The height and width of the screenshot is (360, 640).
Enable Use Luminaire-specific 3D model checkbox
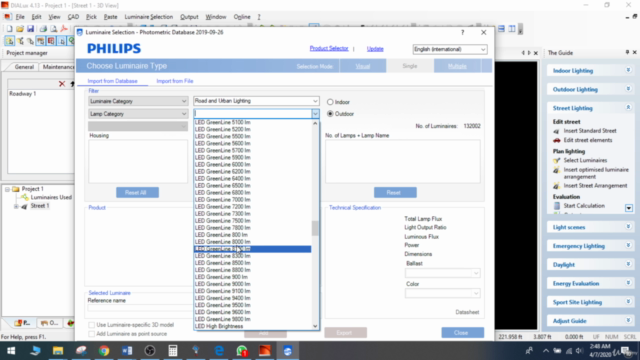[x=91, y=325]
